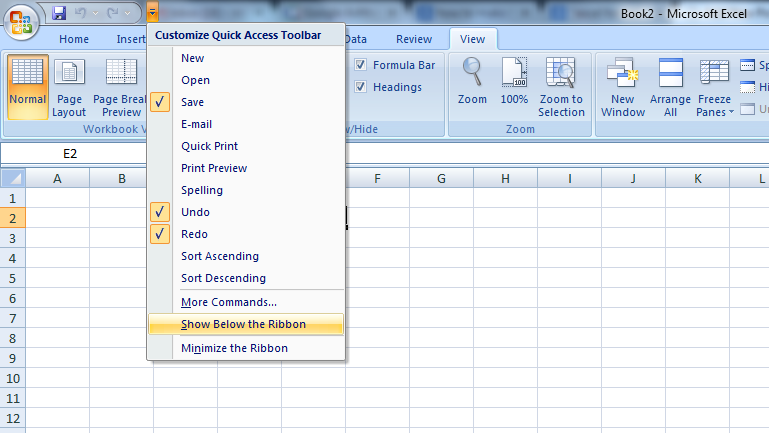Image resolution: width=769 pixels, height=433 pixels.
Task: Select row 5 header
Action: coord(13,278)
